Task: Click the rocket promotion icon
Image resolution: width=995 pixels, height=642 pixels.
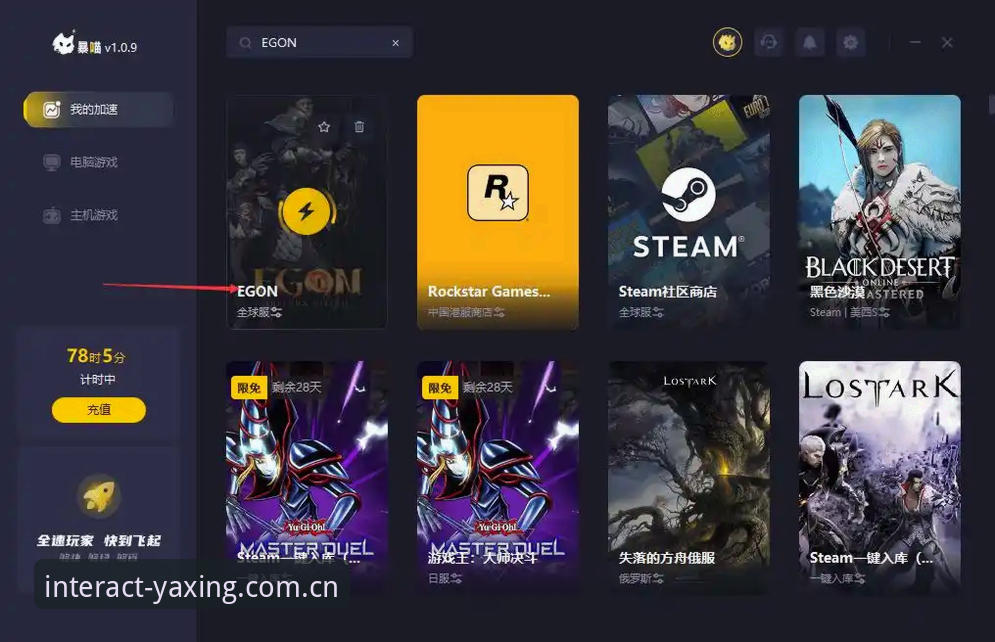Action: [x=98, y=495]
